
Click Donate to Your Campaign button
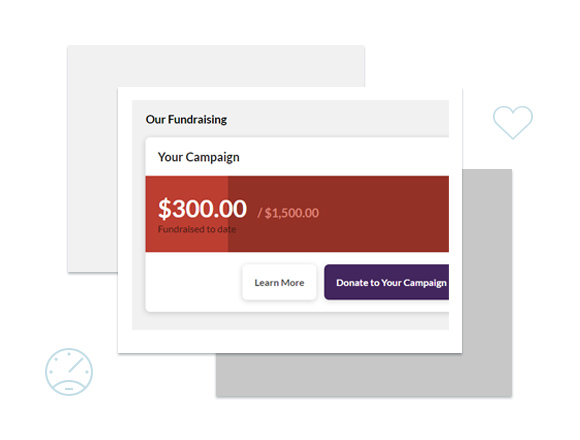[x=387, y=282]
